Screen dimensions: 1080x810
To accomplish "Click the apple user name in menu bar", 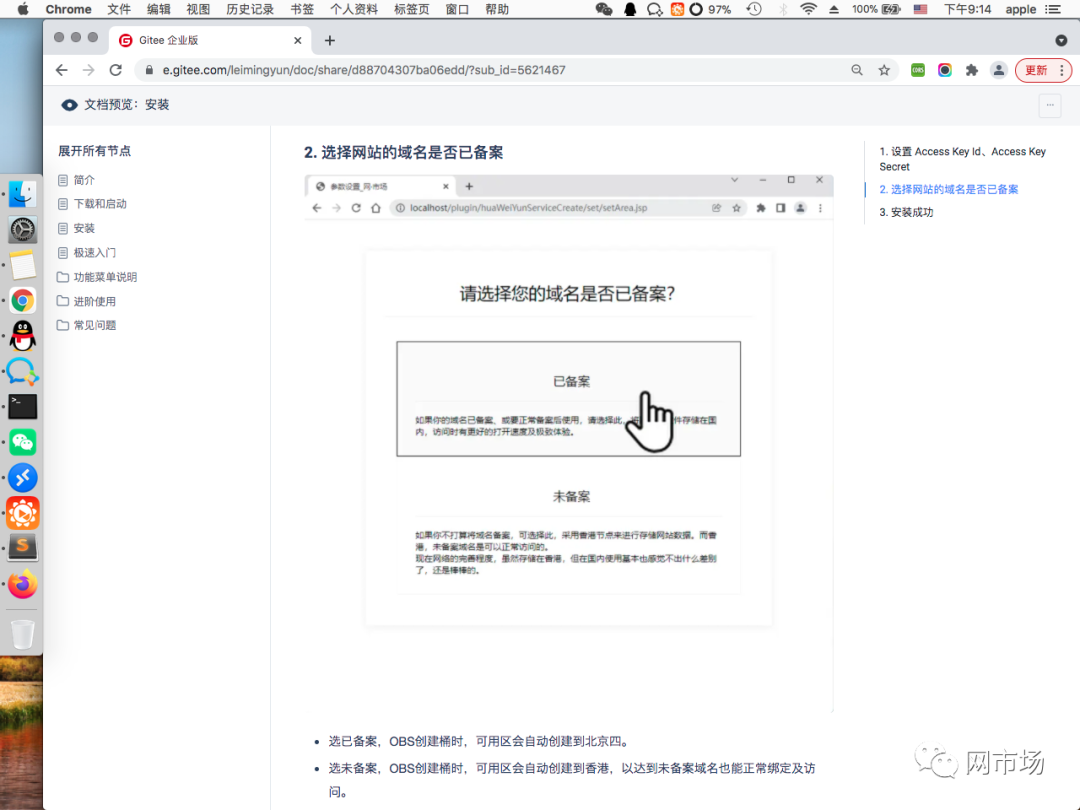I will click(1021, 9).
